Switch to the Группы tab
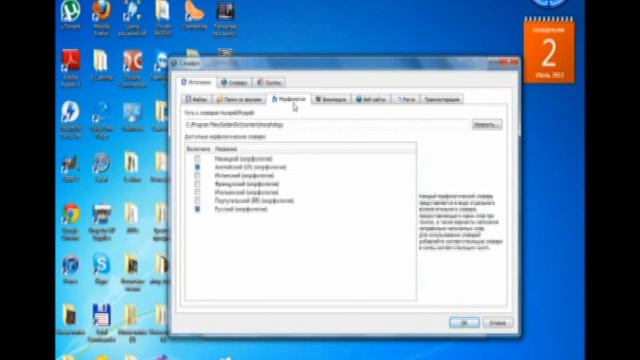This screenshot has height=360, width=640. [269, 82]
